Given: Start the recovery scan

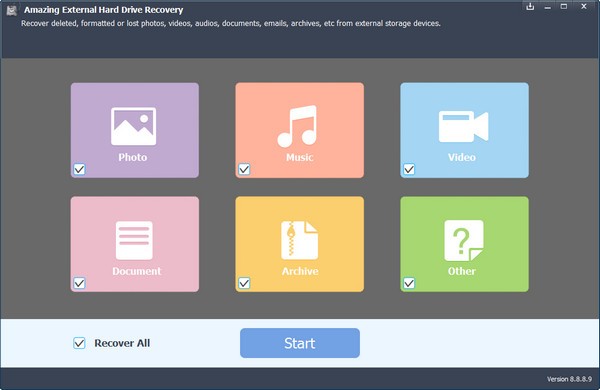Looking at the screenshot, I should (x=300, y=343).
